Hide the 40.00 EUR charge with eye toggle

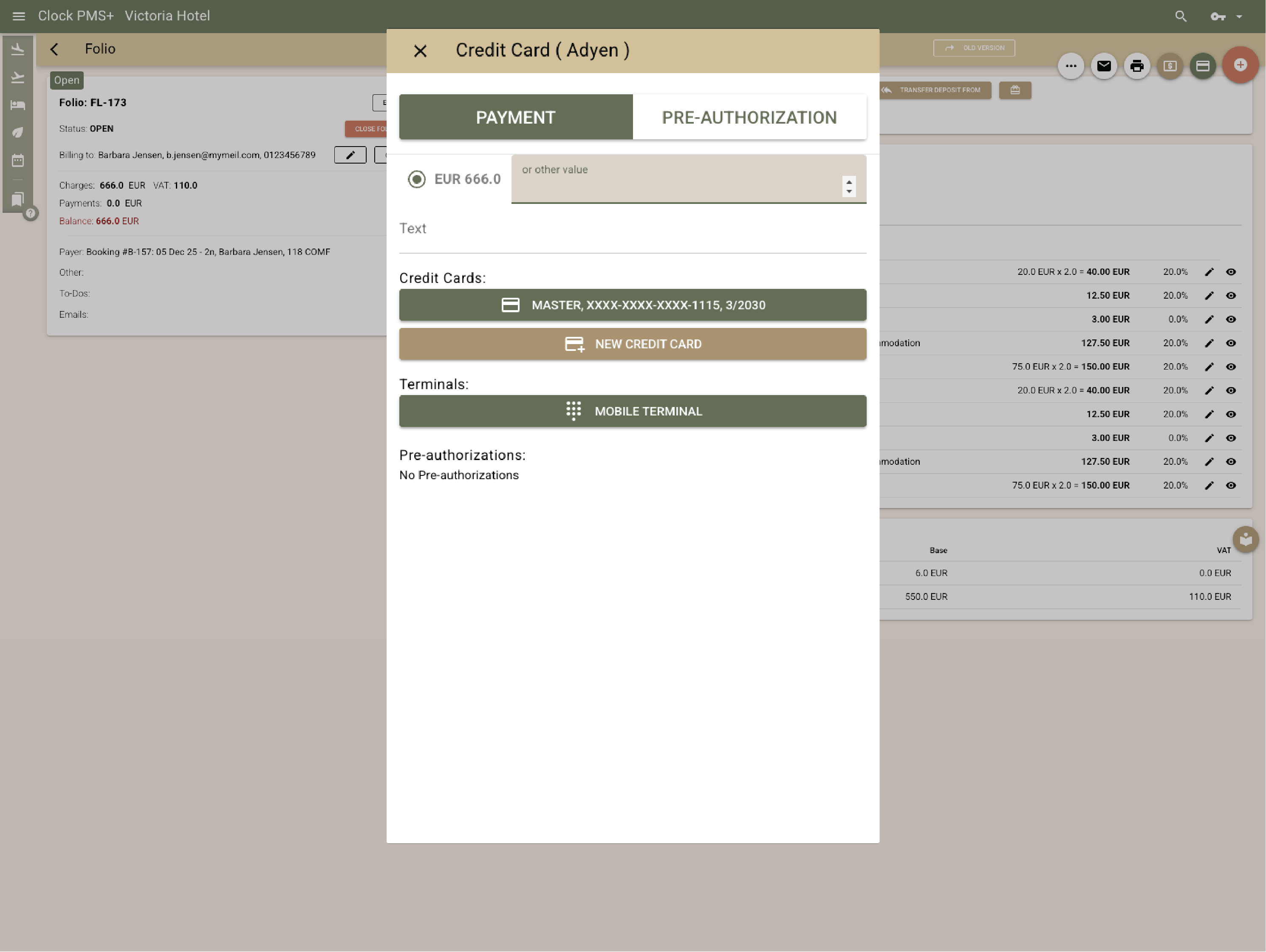[1231, 272]
